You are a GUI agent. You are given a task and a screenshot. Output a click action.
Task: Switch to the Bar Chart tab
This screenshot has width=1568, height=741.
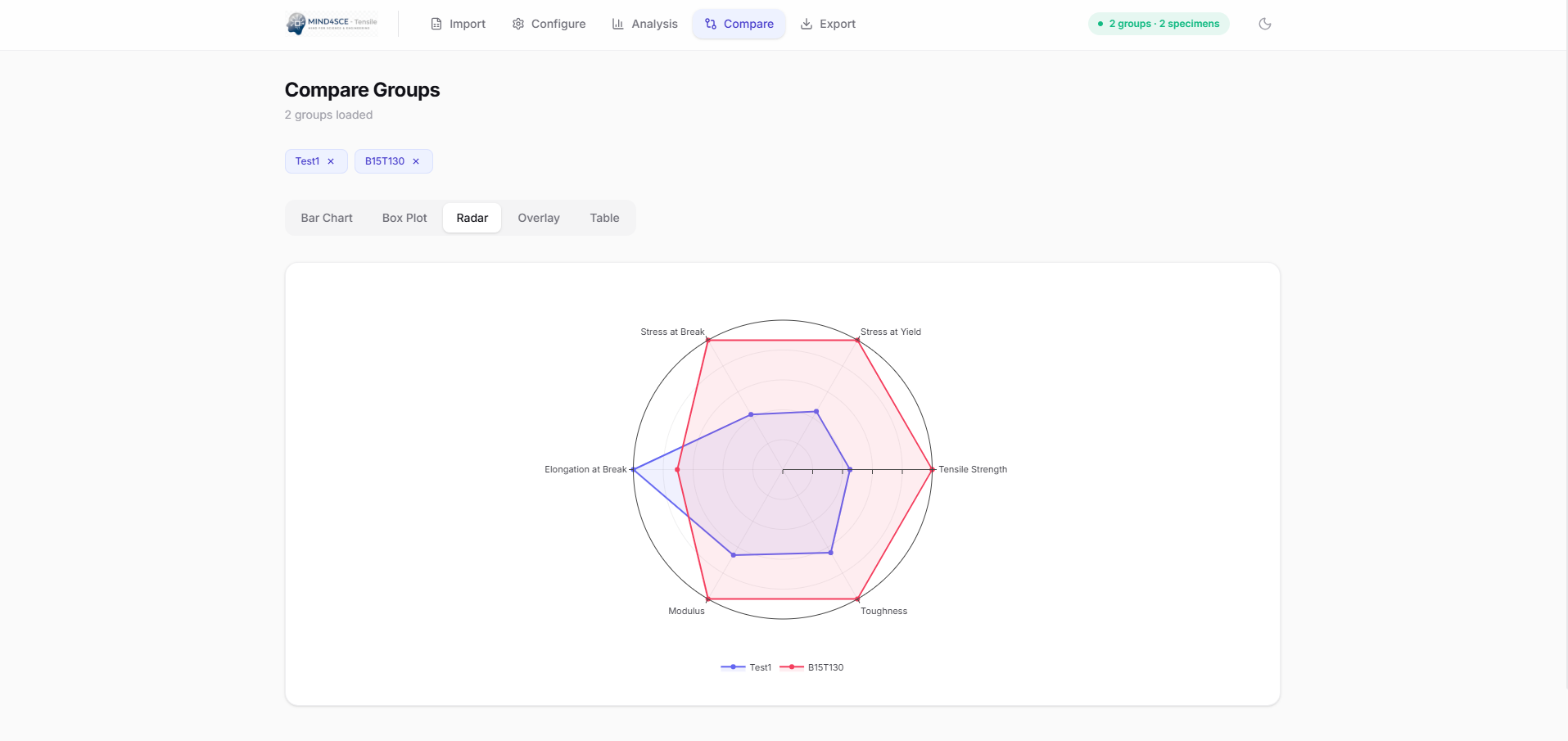pyautogui.click(x=327, y=218)
